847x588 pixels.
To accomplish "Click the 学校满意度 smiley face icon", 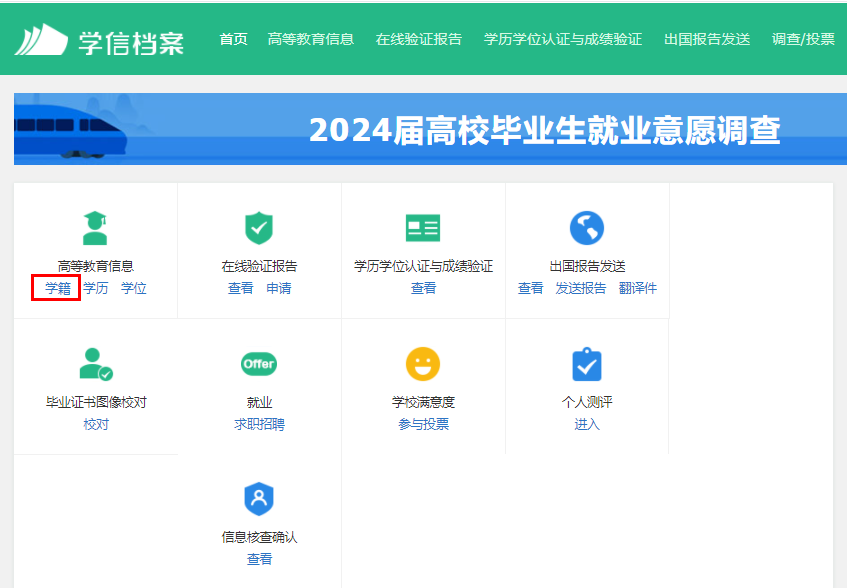I will (423, 364).
